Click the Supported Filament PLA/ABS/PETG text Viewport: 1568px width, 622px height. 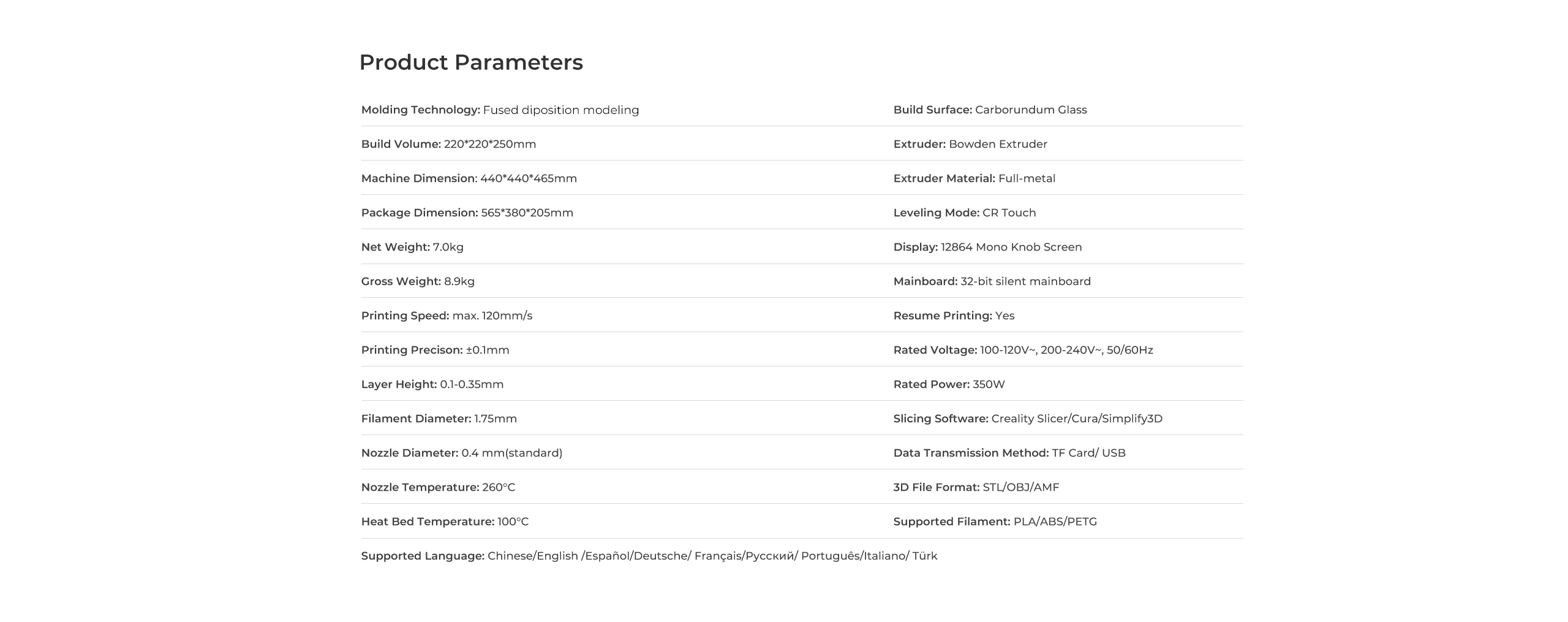tap(995, 522)
